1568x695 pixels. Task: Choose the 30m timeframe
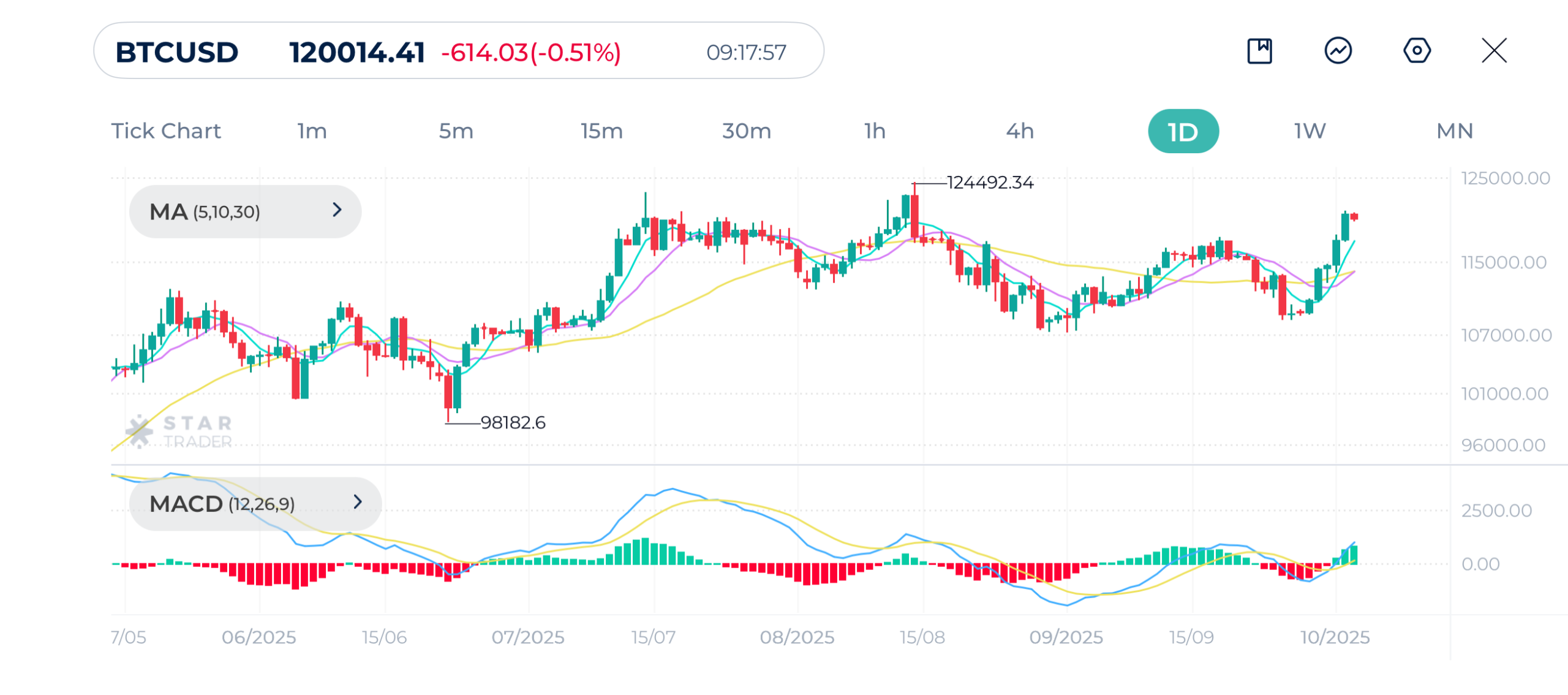pos(746,131)
